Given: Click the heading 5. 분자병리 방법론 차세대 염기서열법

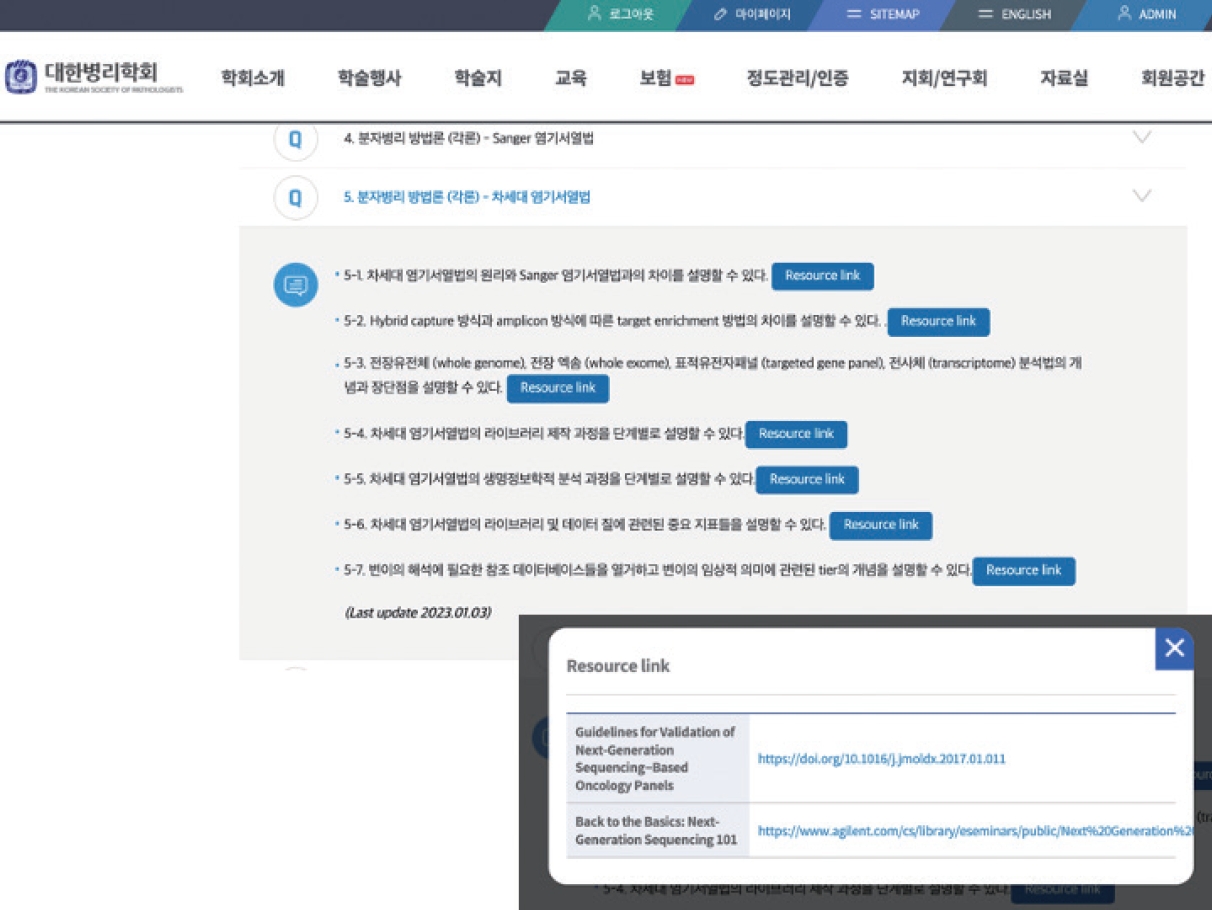Looking at the screenshot, I should coord(467,197).
